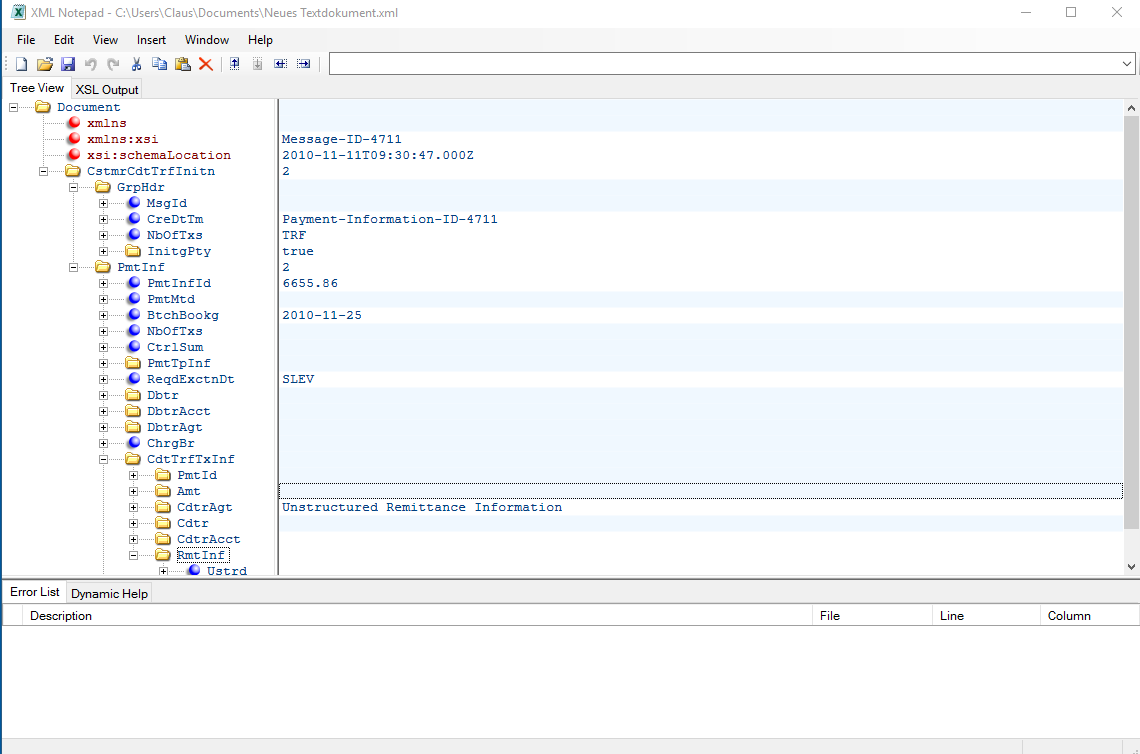Switch to the XSL Output tab
This screenshot has height=754, width=1140.
107,90
